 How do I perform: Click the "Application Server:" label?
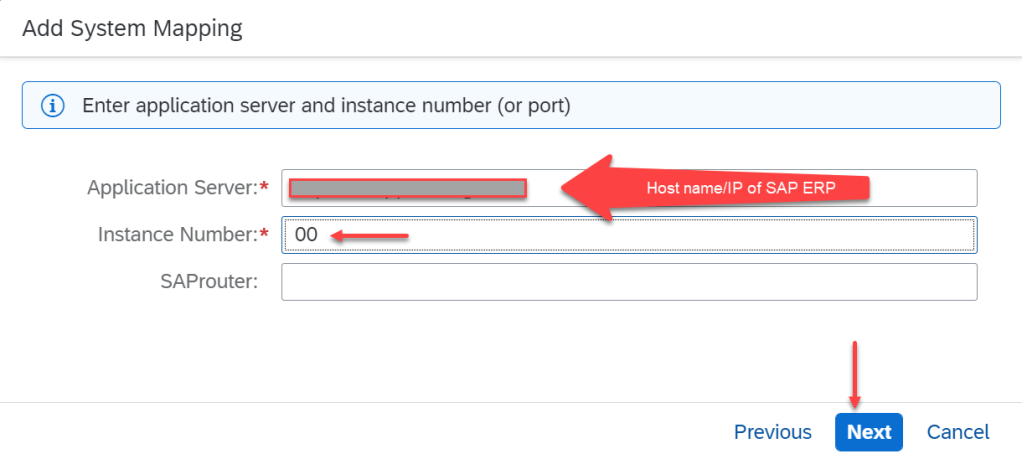tap(172, 188)
